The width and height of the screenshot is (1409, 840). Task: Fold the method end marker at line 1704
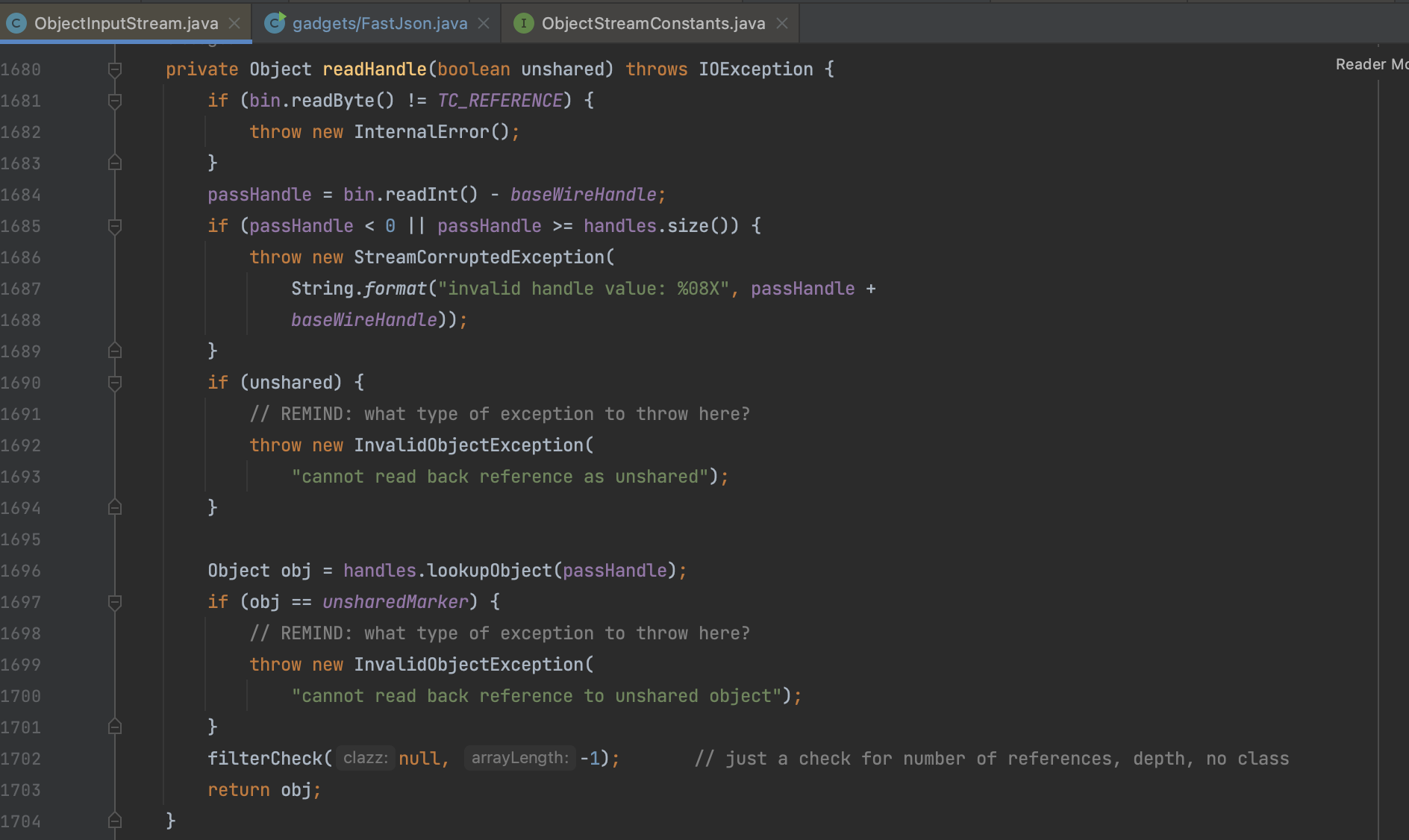[x=115, y=821]
